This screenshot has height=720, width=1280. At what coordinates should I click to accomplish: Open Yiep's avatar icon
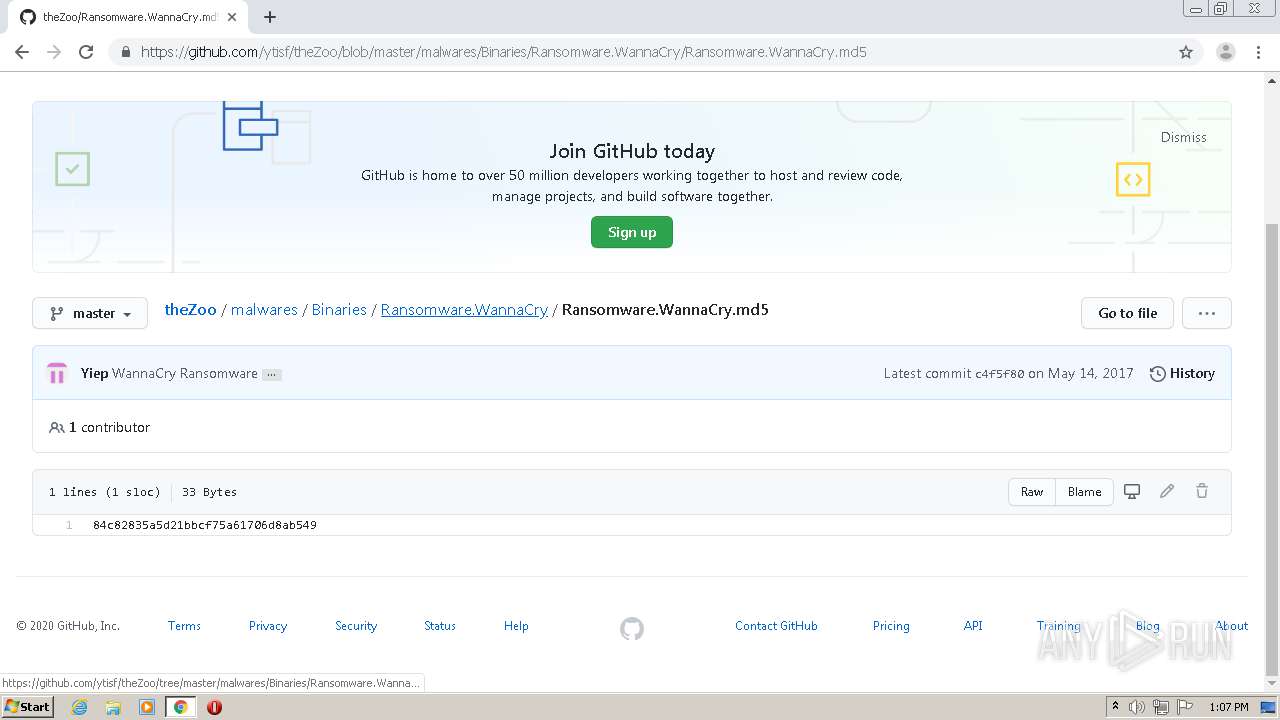click(x=57, y=373)
